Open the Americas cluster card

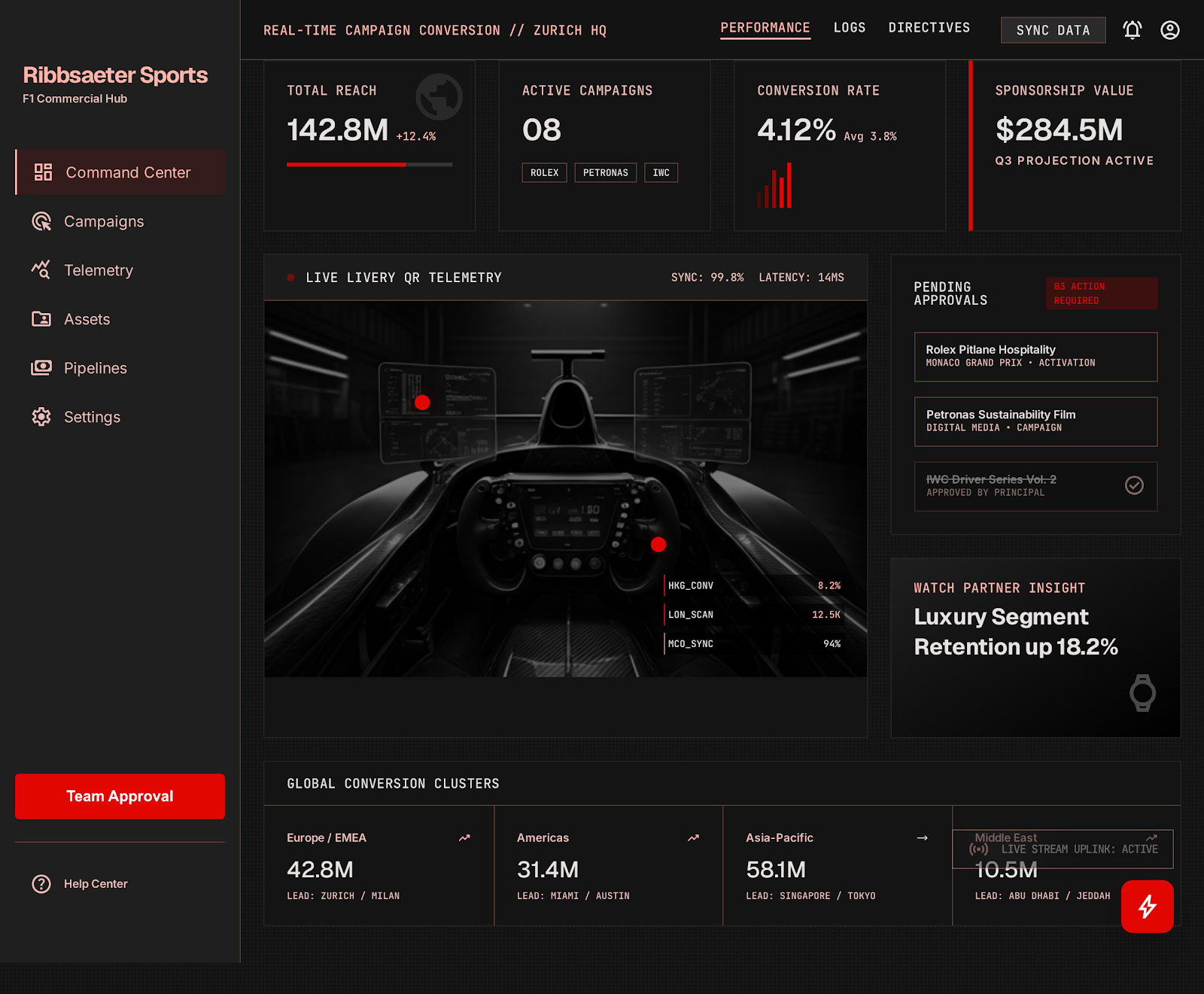[x=608, y=866]
